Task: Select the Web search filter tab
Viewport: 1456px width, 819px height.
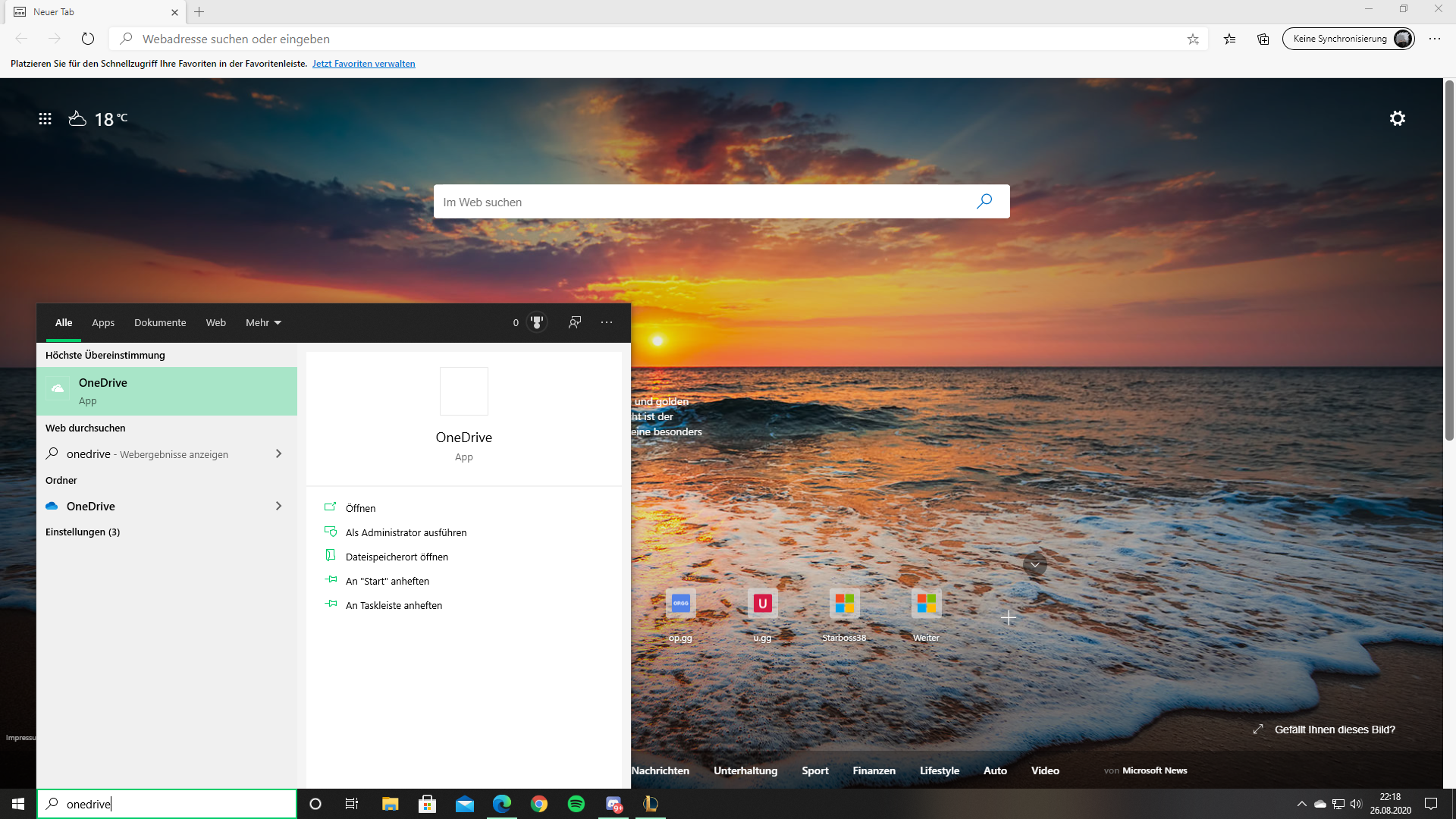Action: click(216, 323)
